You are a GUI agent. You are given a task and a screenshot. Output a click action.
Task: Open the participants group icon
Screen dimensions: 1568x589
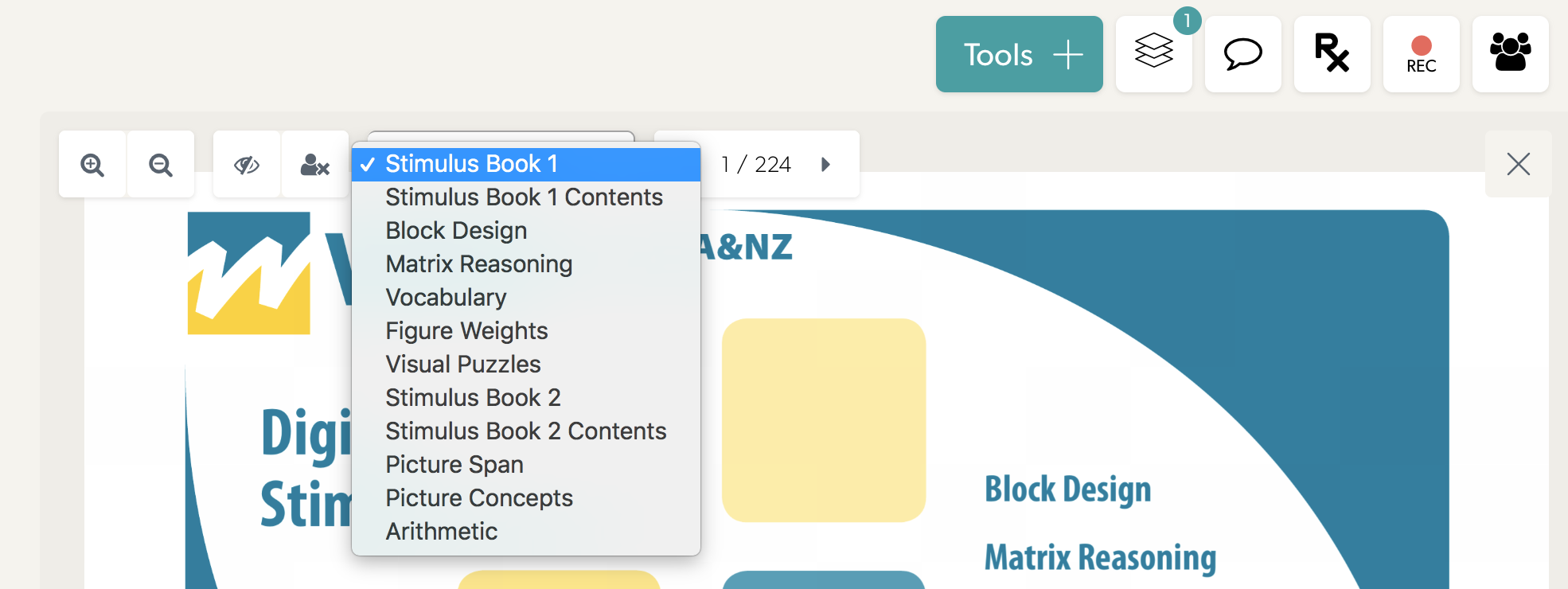click(x=1510, y=54)
